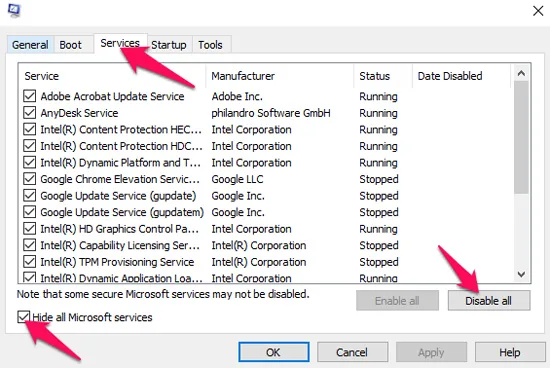Uncheck Intel(R) HD Graphics Control Panel service
The width and height of the screenshot is (550, 368).
click(29, 229)
